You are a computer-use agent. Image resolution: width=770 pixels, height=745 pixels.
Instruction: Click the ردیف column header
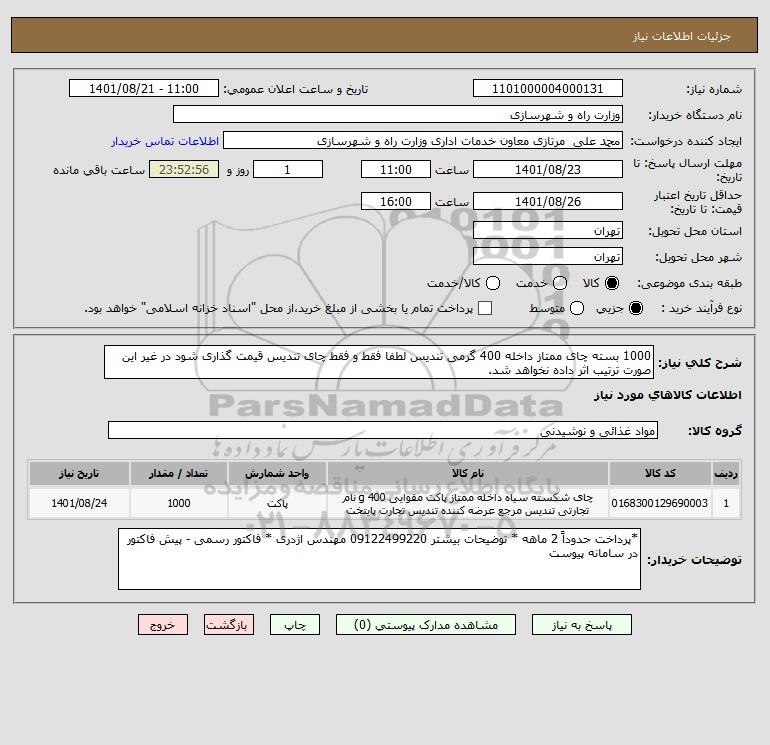pos(726,473)
